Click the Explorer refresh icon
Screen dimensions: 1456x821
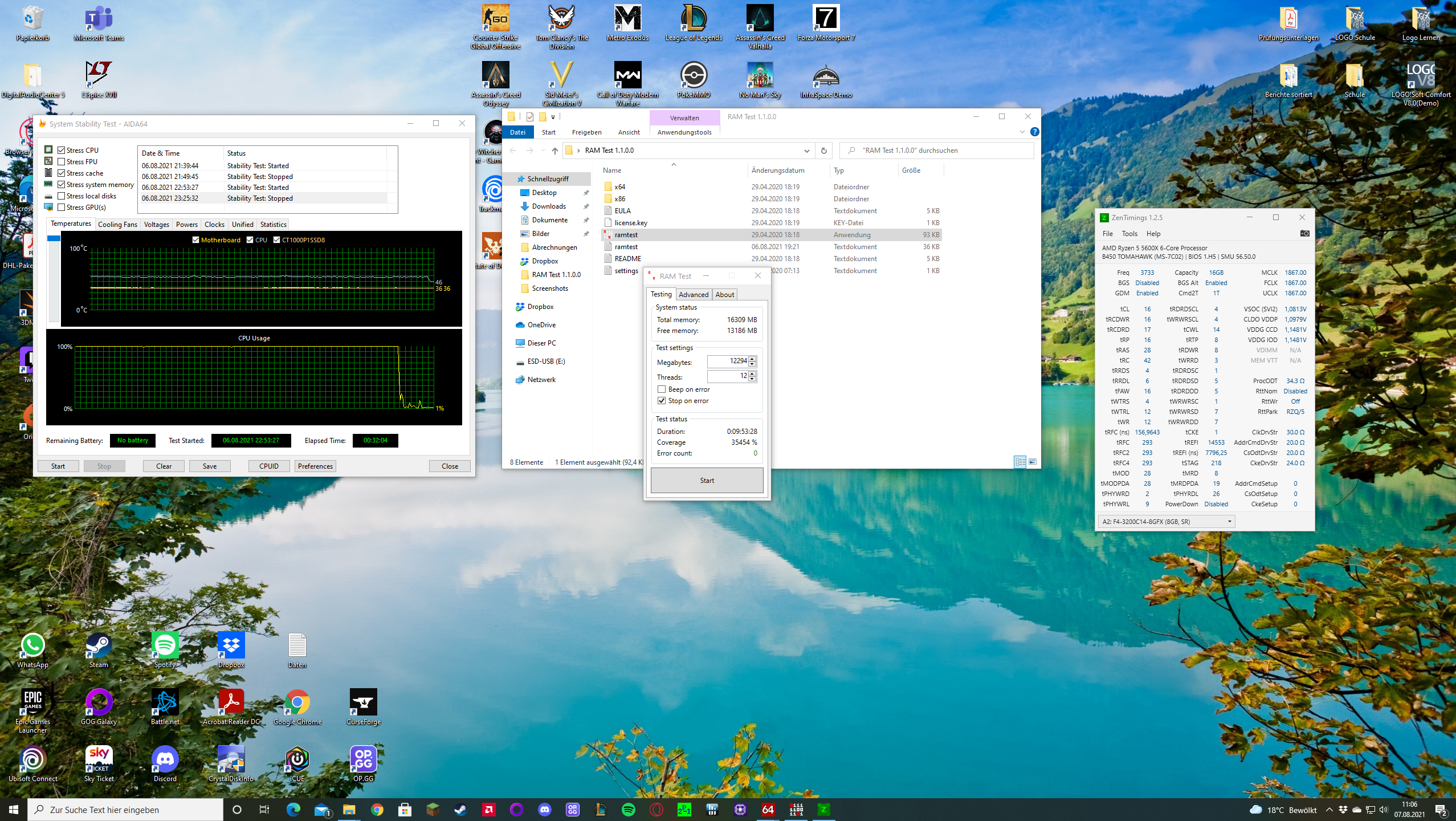823,151
